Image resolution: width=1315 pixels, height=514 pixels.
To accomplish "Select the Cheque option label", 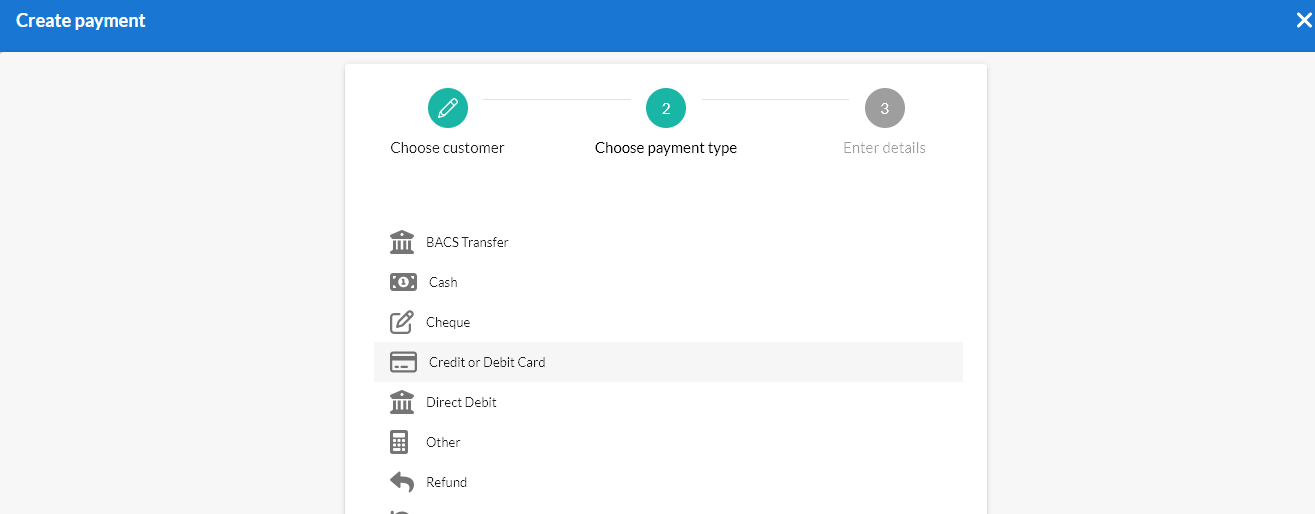I will 448,322.
